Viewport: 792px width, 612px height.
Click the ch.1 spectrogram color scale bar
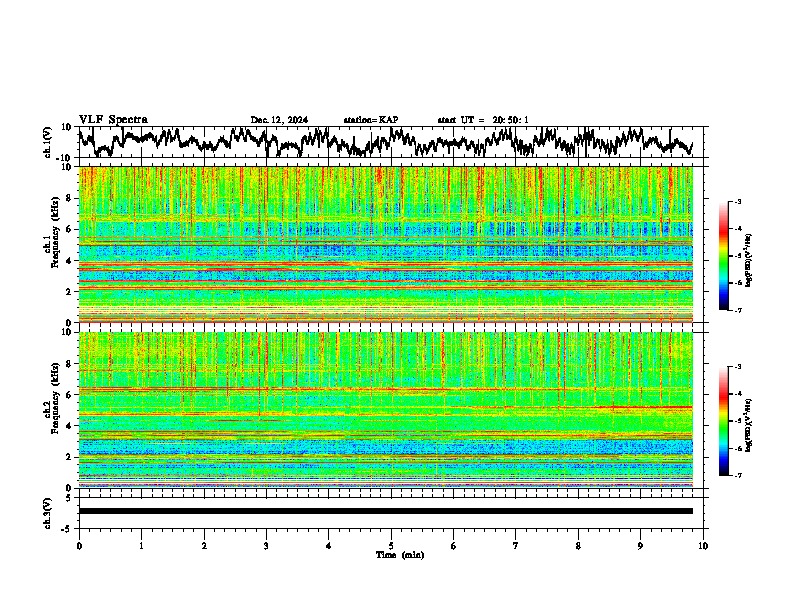[x=723, y=256]
